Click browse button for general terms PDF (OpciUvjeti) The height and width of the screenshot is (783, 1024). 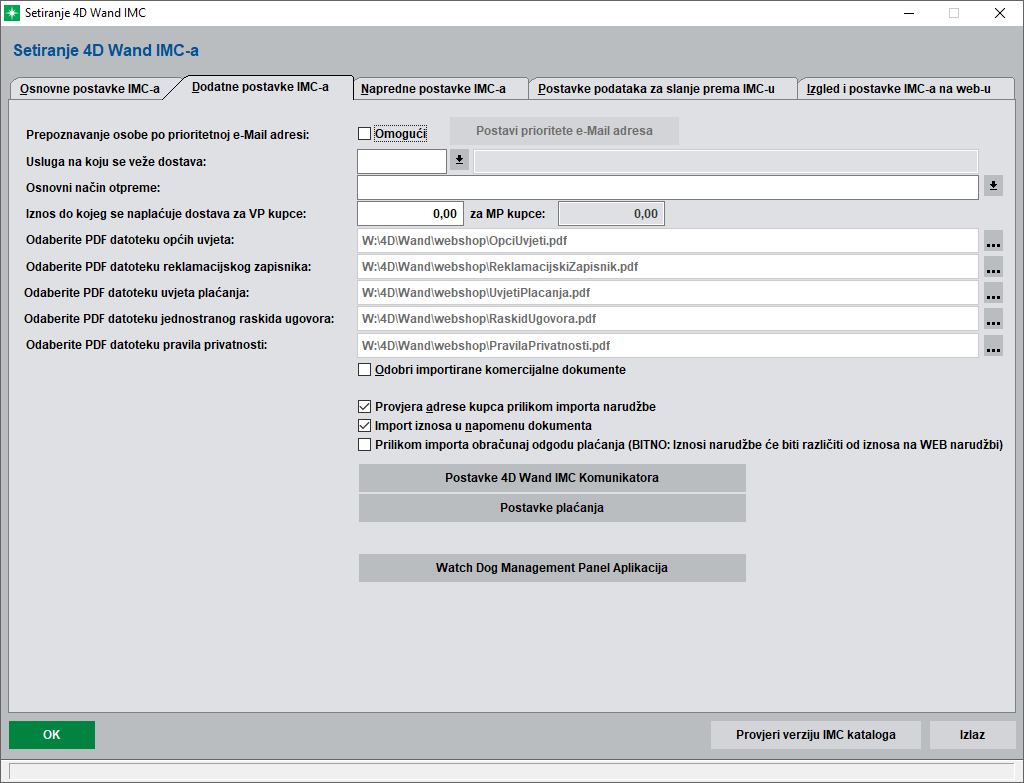coord(992,242)
